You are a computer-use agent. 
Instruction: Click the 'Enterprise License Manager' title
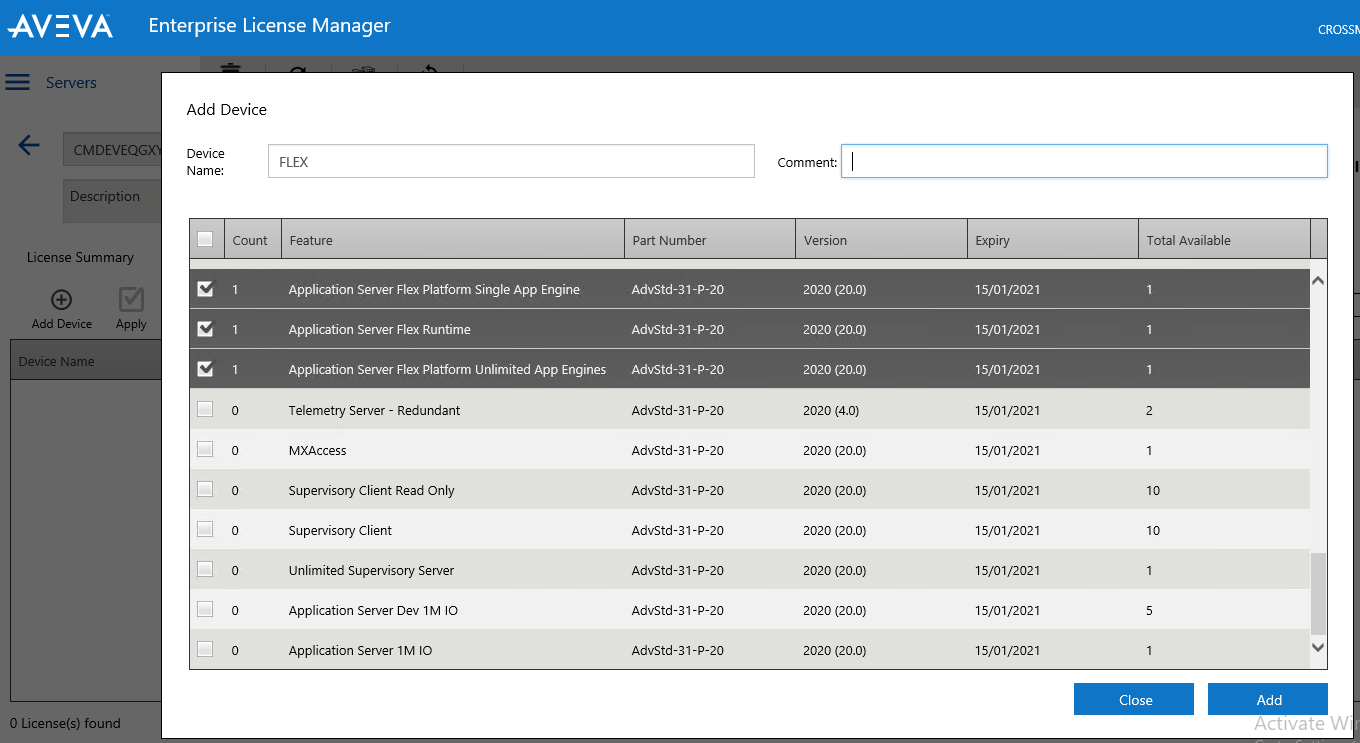coord(269,26)
